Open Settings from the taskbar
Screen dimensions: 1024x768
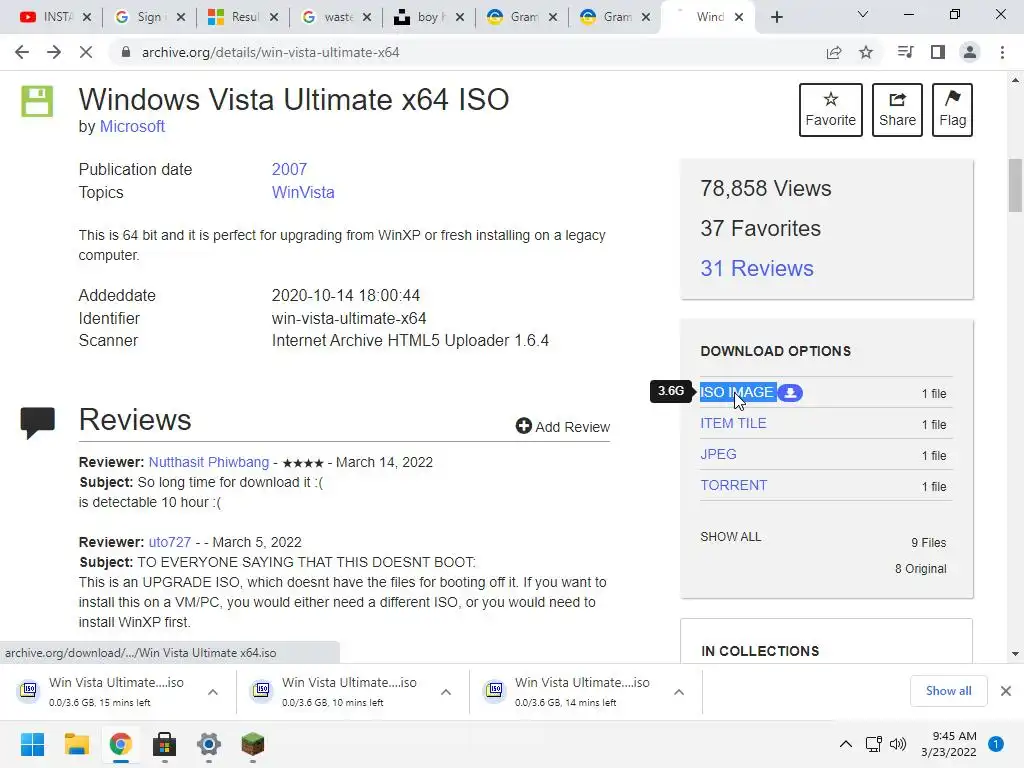tap(209, 744)
